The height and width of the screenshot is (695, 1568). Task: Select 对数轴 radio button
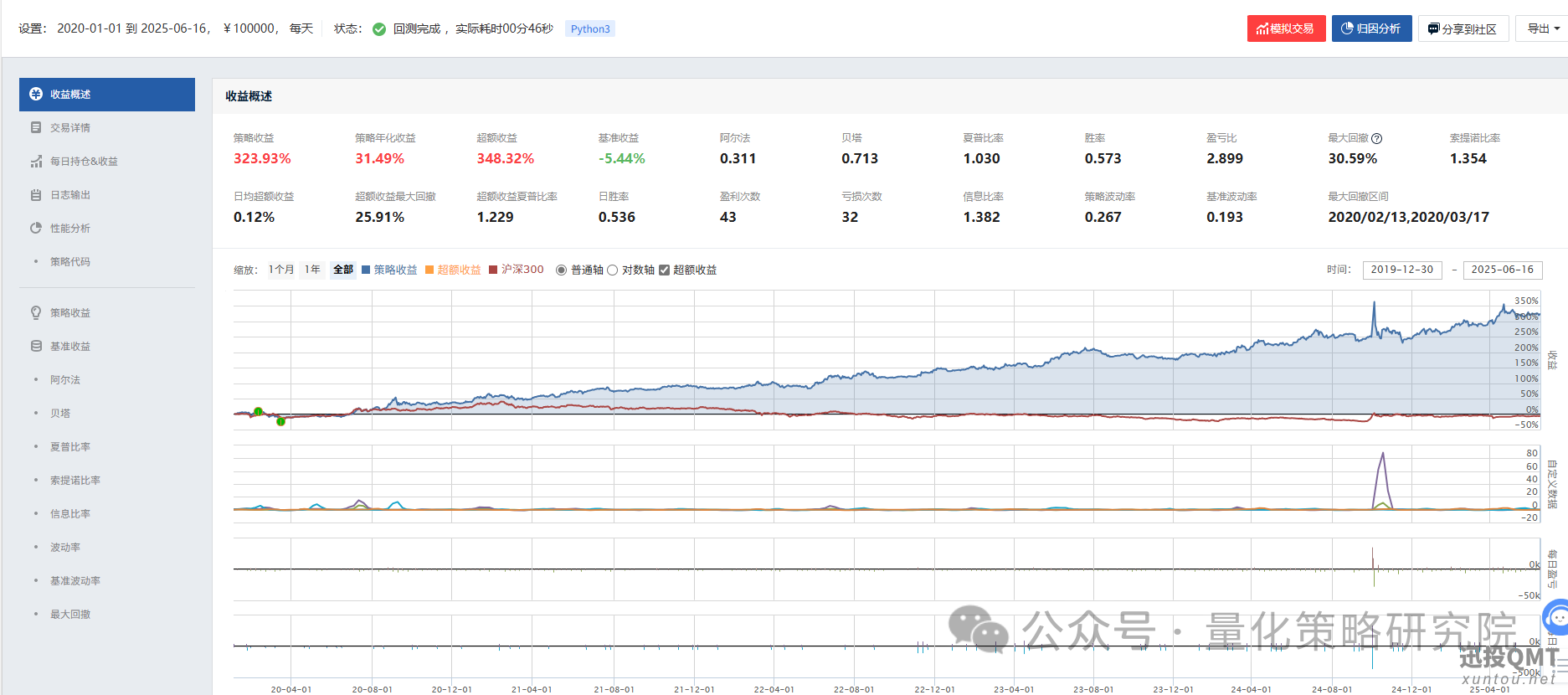[x=613, y=270]
